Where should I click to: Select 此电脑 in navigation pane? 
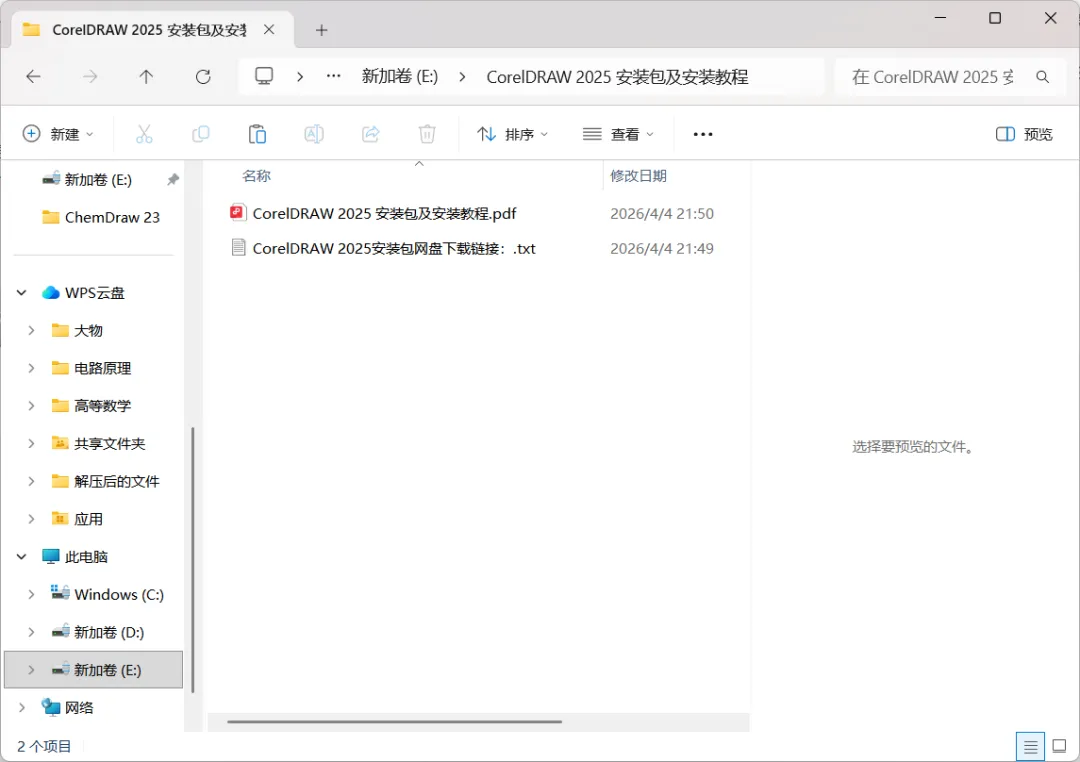coord(86,557)
